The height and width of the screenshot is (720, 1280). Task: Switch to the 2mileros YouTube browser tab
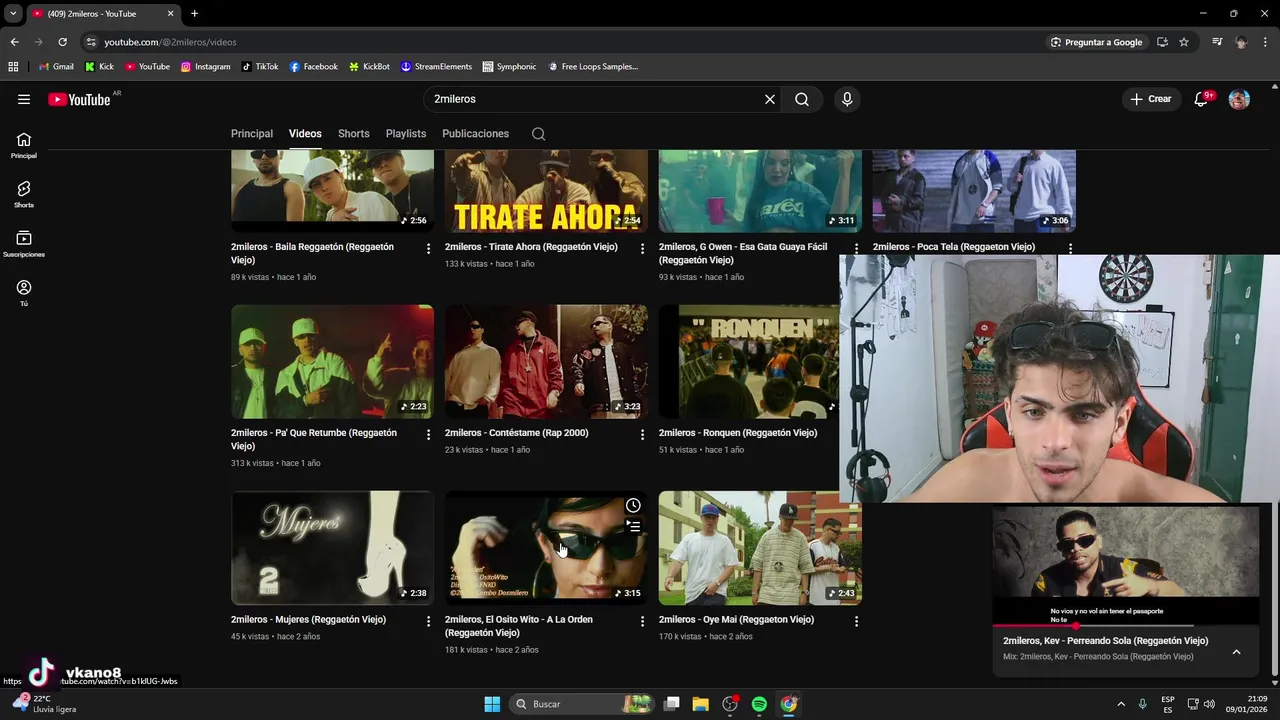pos(102,14)
